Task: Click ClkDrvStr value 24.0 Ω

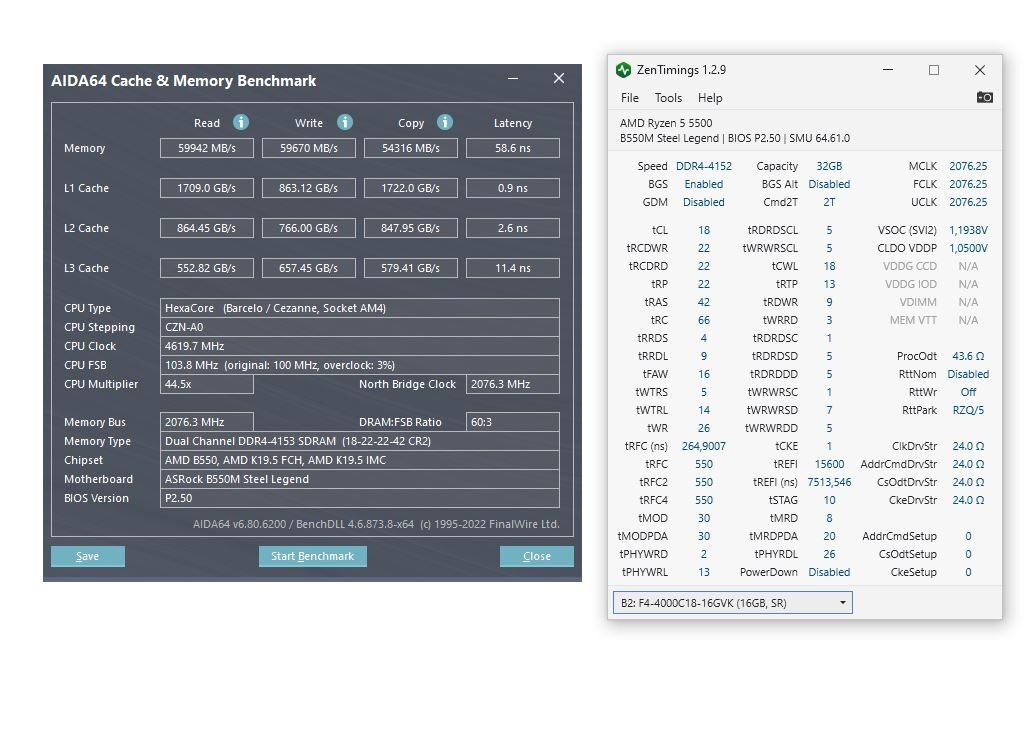Action: 968,446
